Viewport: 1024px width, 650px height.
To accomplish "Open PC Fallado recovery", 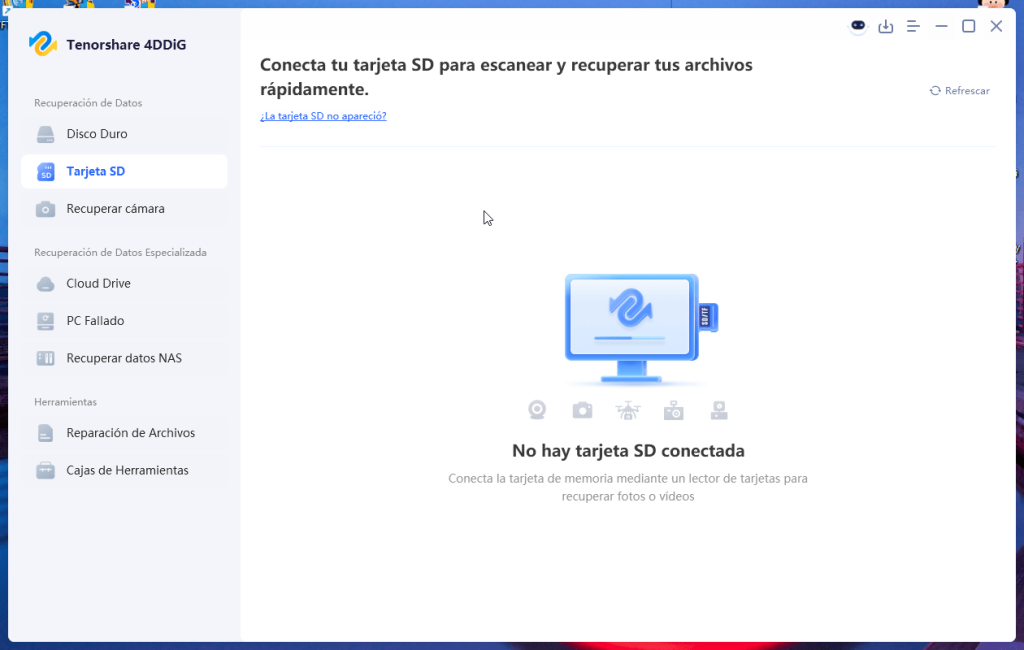I will tap(124, 321).
